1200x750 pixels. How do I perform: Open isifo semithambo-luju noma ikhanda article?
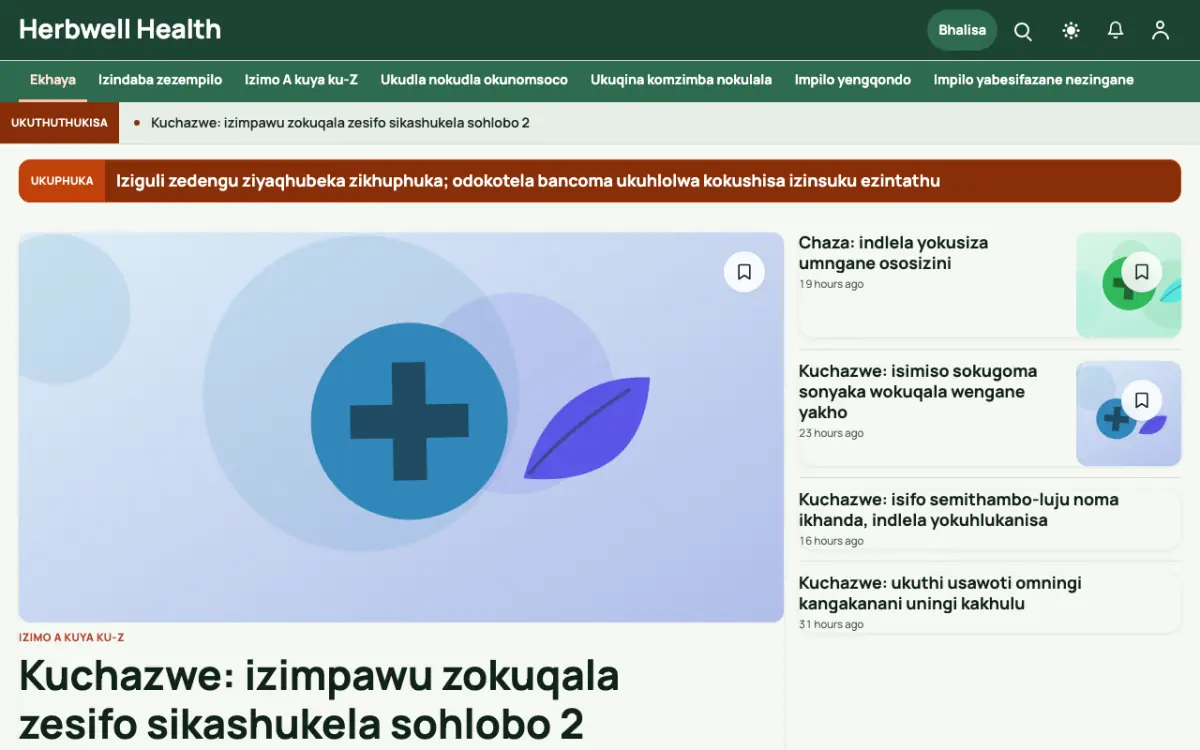(x=958, y=510)
